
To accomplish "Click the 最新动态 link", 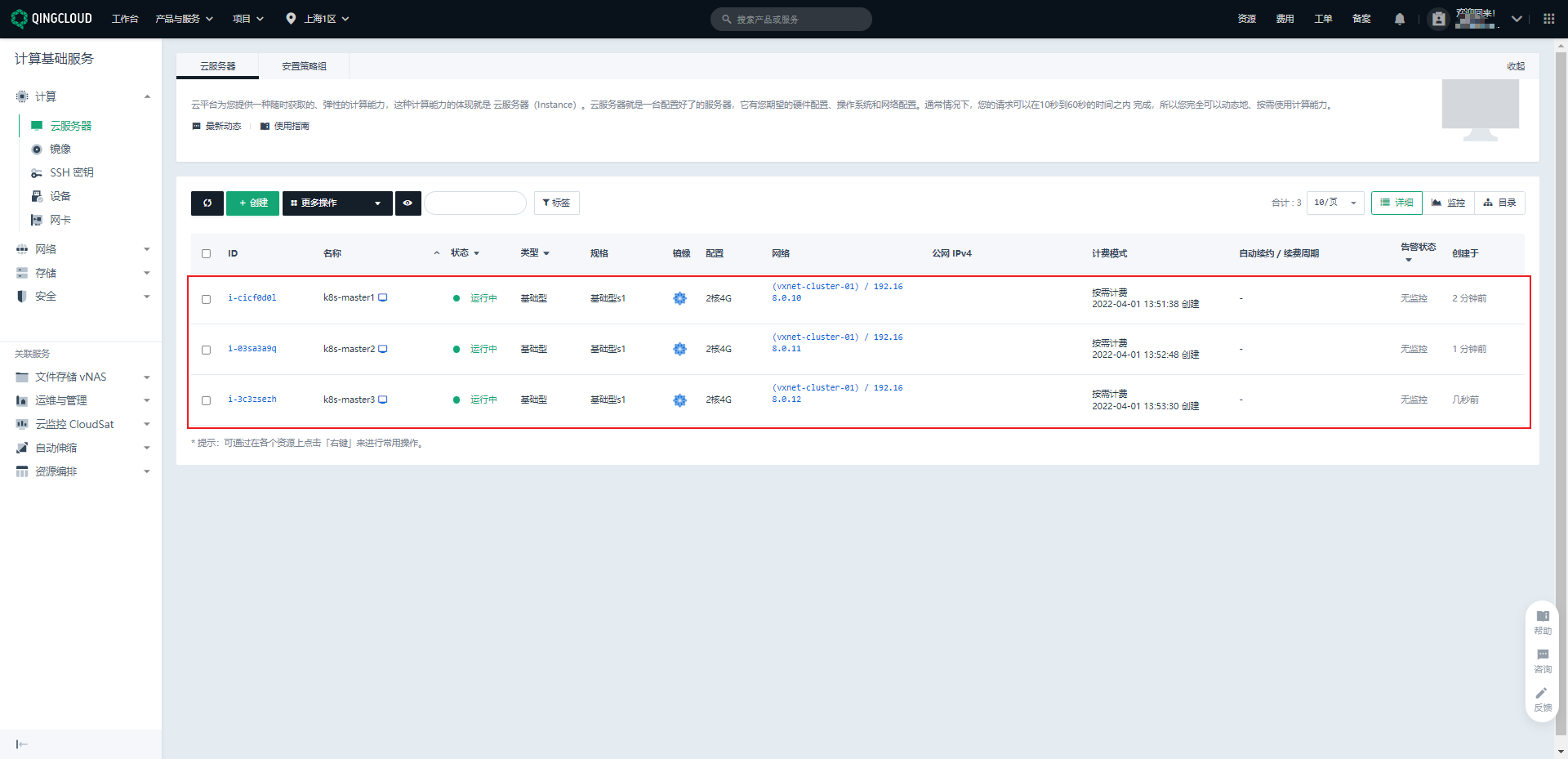I will (x=217, y=127).
